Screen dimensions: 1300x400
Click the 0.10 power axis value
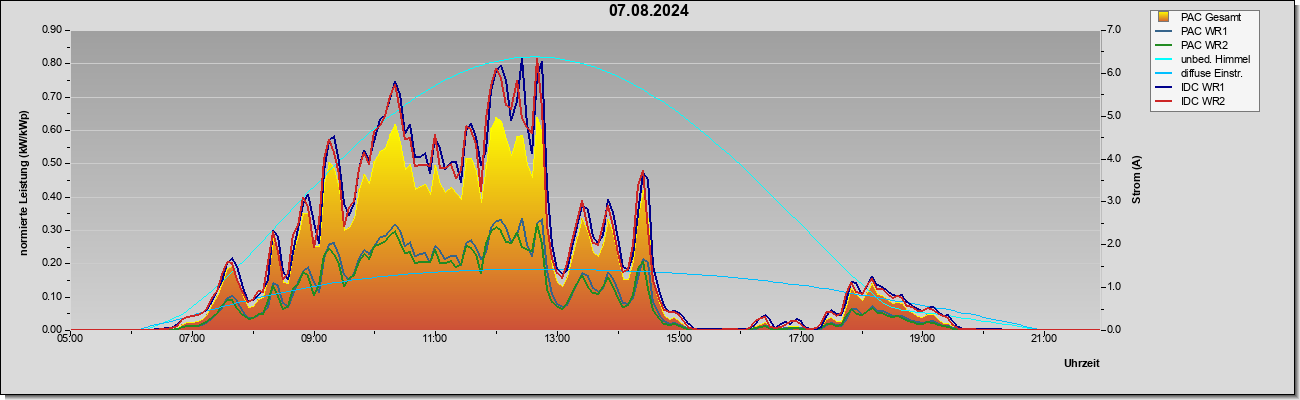click(53, 297)
